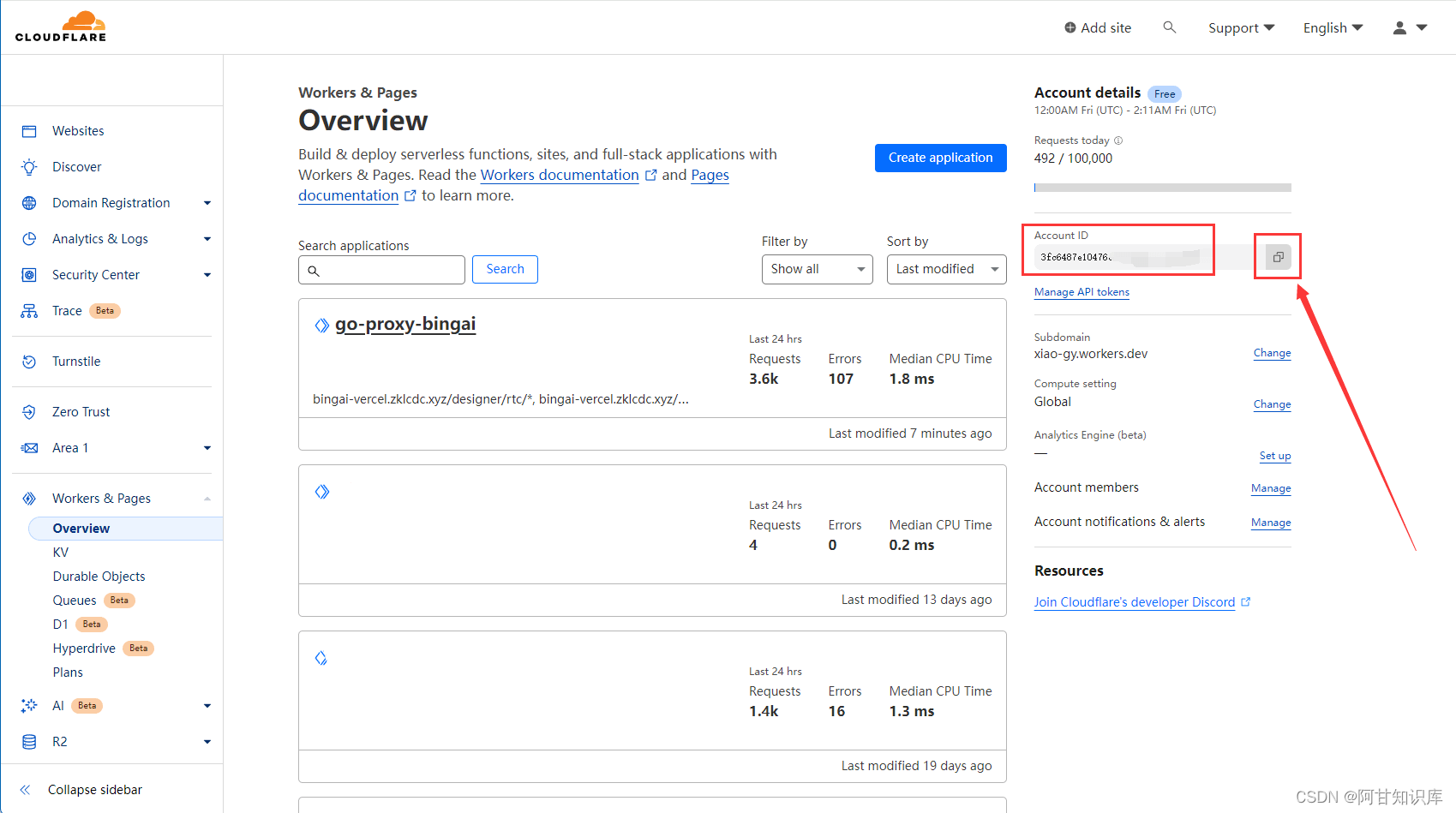Viewport: 1456px width, 813px height.
Task: Manage Account members
Action: coord(1271,488)
